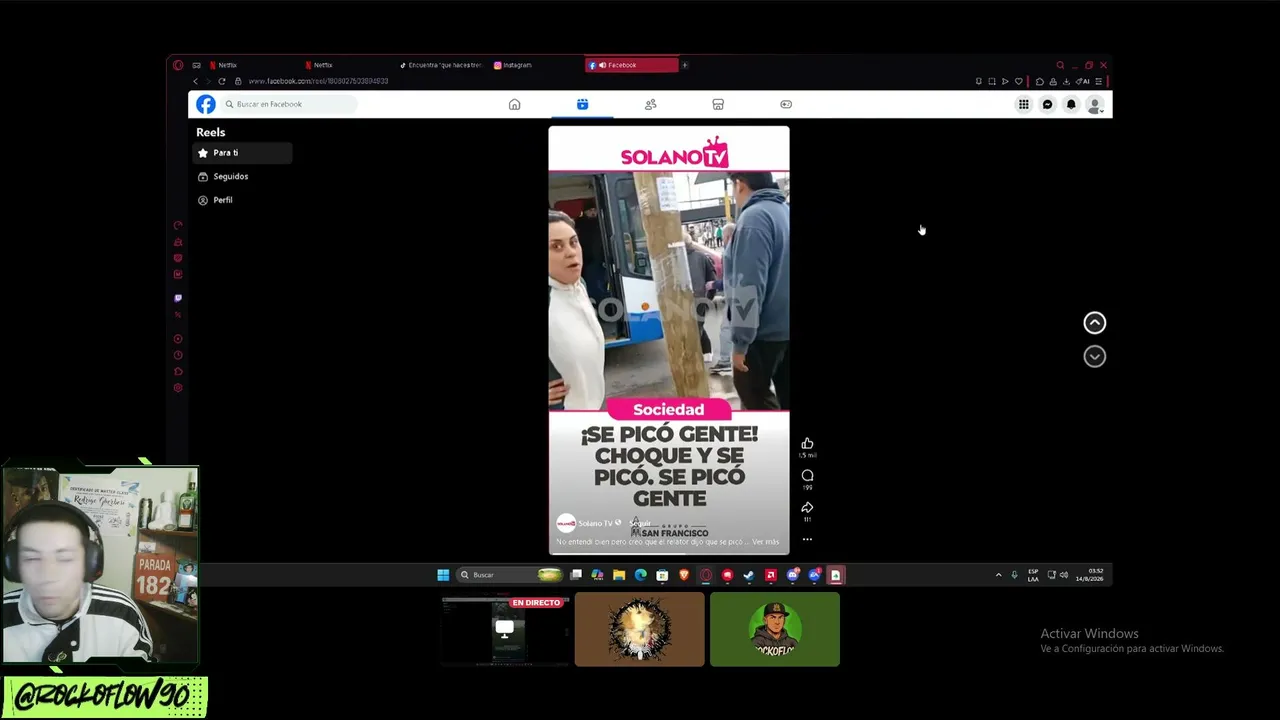This screenshot has height=720, width=1280.
Task: Open the account profile avatar menu
Action: tap(1095, 105)
